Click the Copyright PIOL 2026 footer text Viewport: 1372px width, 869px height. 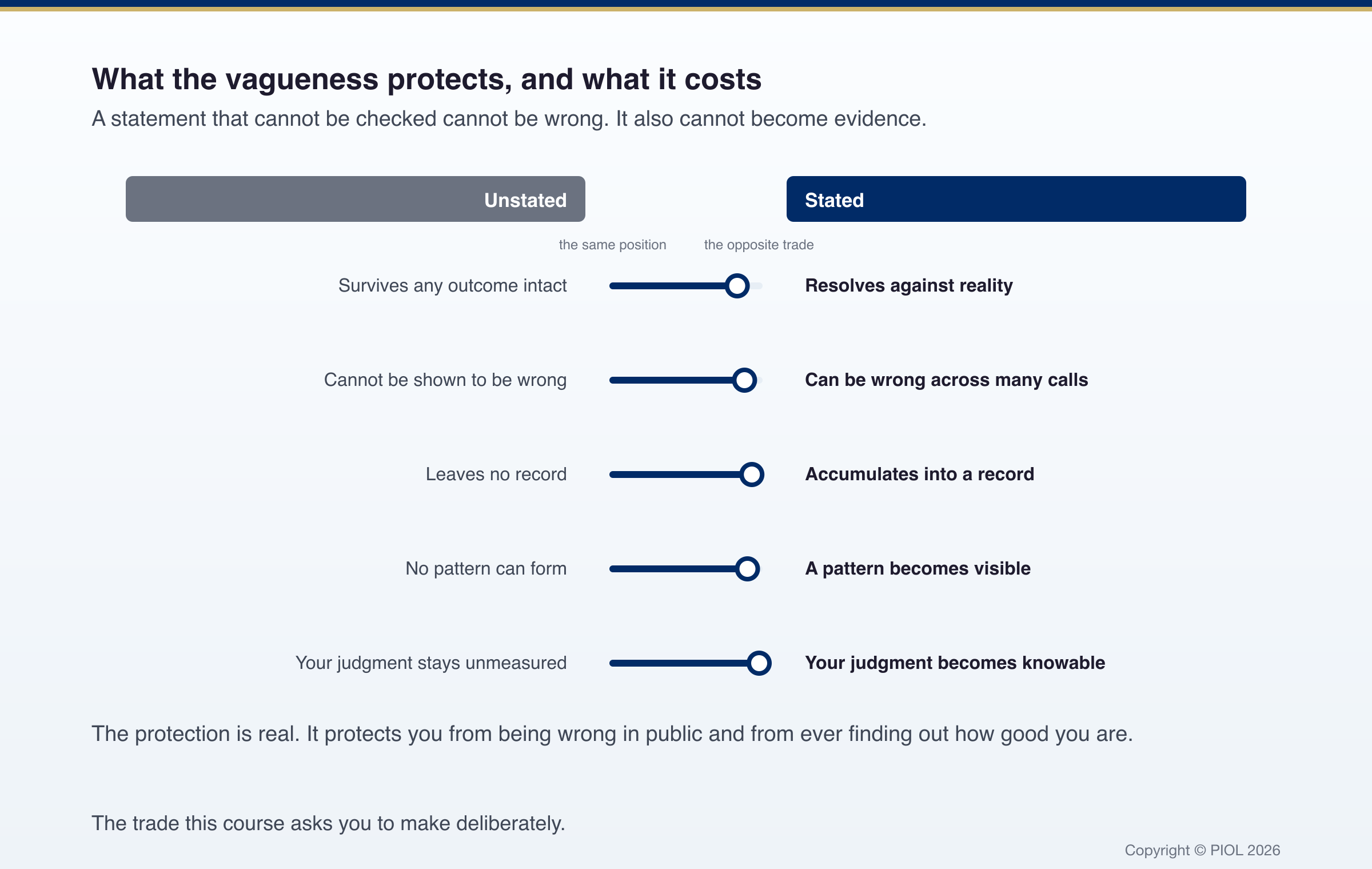[1202, 850]
